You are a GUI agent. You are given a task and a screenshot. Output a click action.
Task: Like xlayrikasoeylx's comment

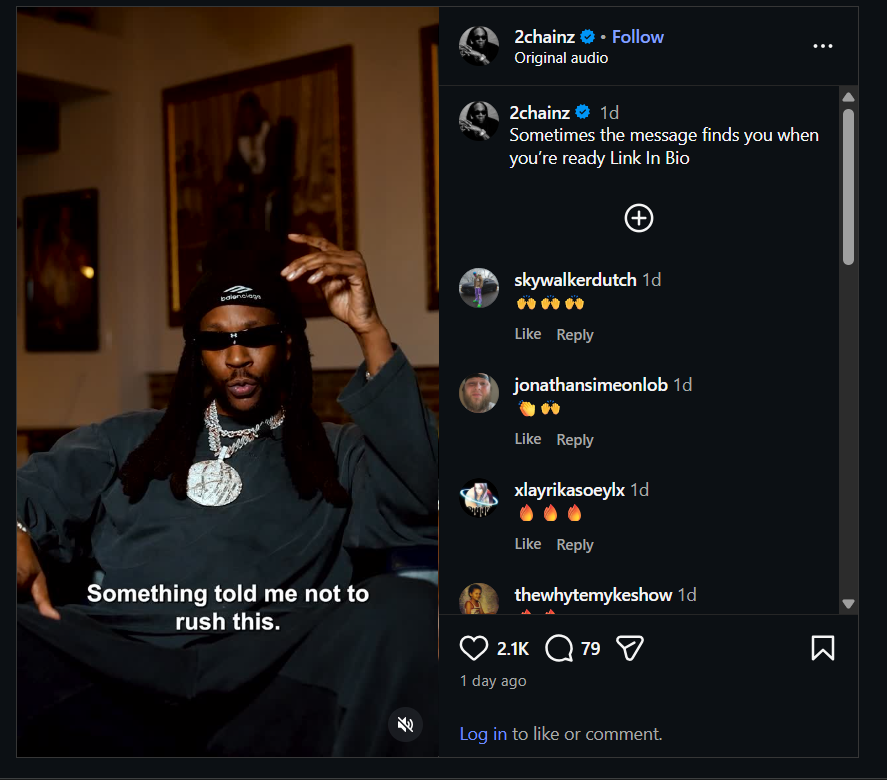tap(528, 544)
